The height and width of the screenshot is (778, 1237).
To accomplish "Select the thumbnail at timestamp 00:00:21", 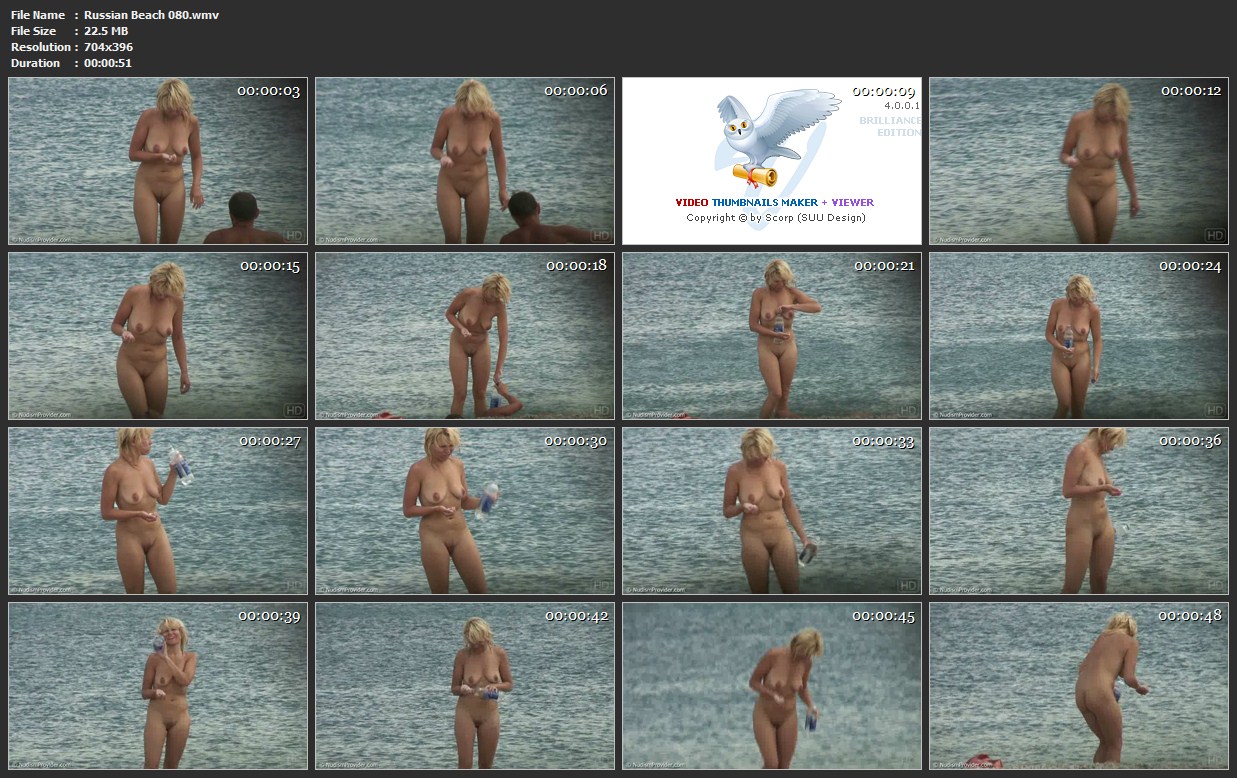I will click(772, 336).
